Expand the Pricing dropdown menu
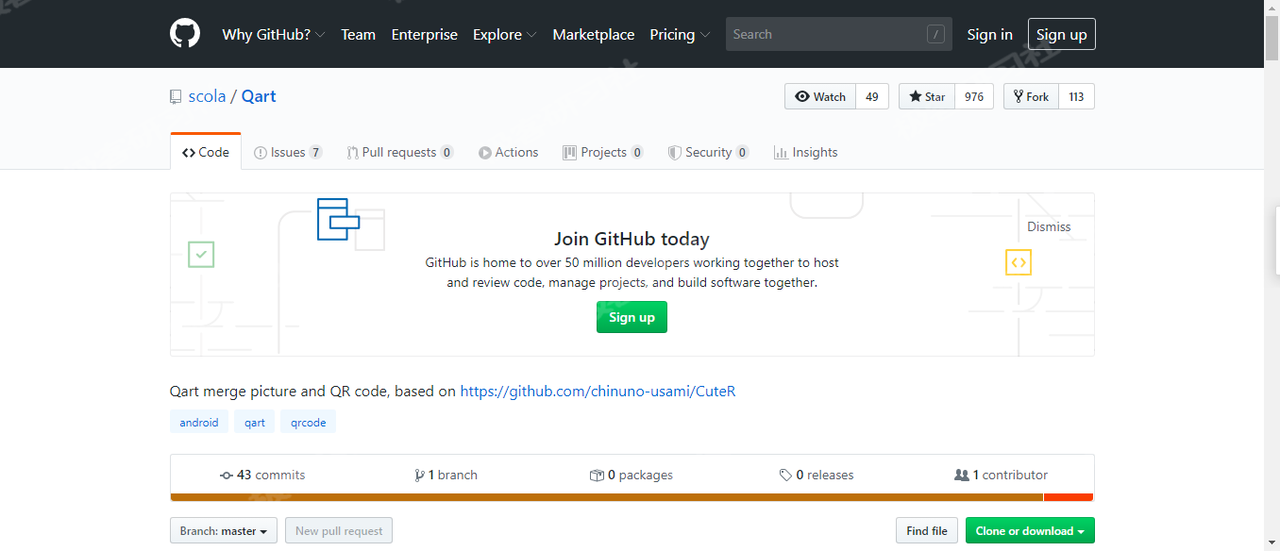The width and height of the screenshot is (1280, 551). point(680,34)
